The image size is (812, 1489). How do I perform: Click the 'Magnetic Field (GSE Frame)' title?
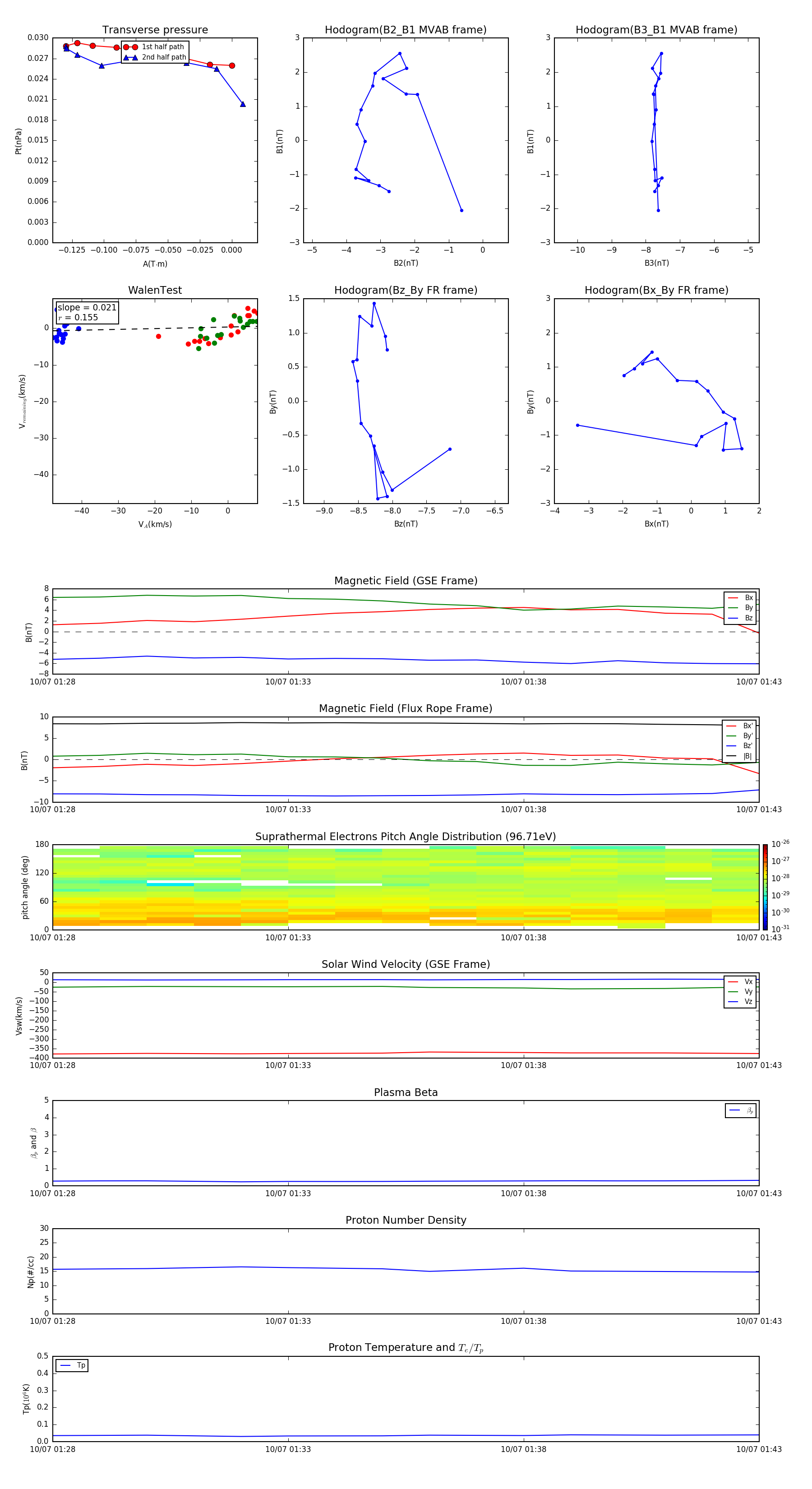[x=406, y=581]
